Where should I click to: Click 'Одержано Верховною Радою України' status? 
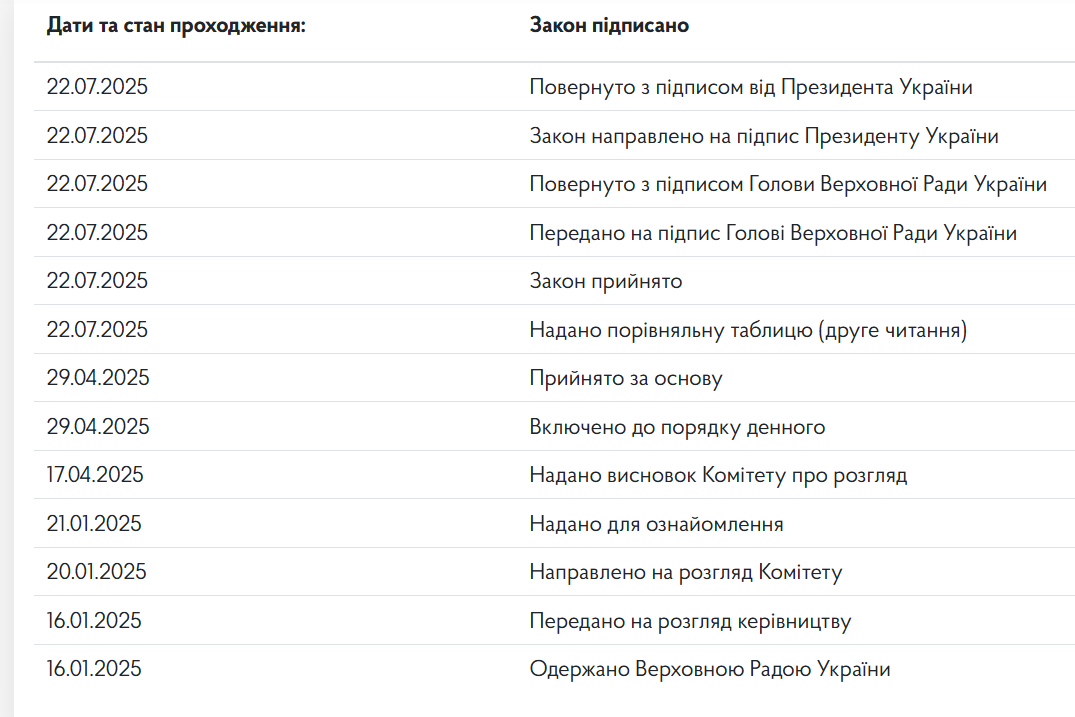[x=710, y=669]
